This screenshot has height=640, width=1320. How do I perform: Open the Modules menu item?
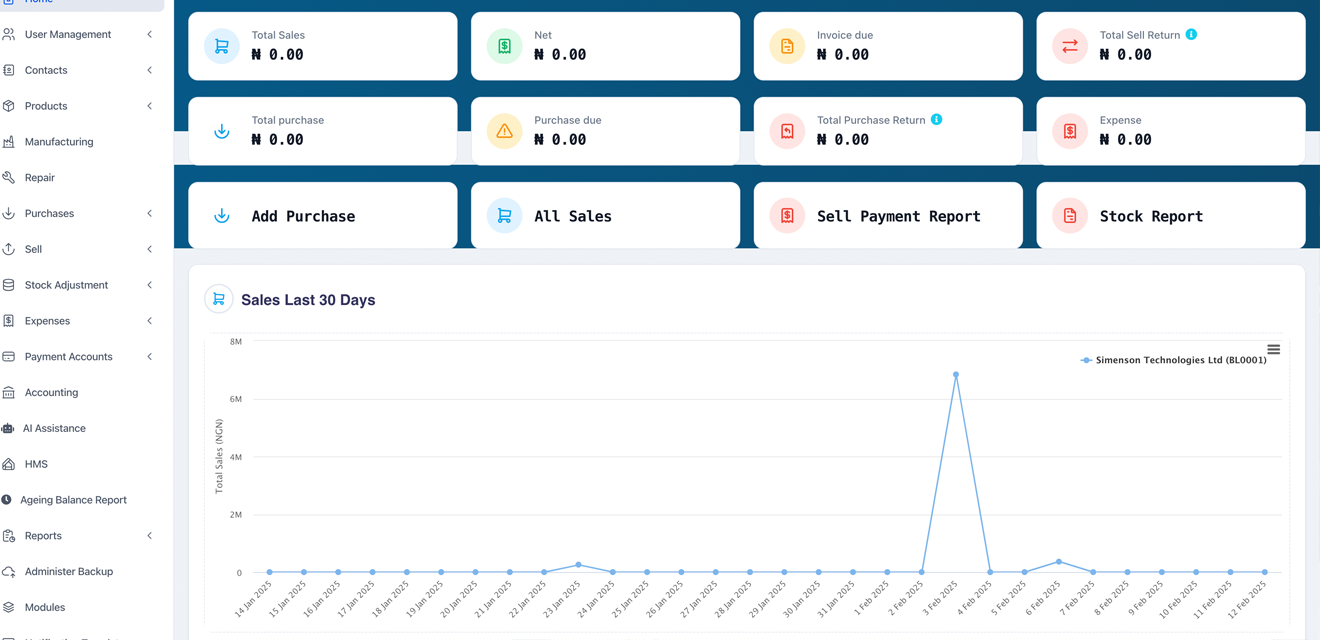[x=45, y=607]
